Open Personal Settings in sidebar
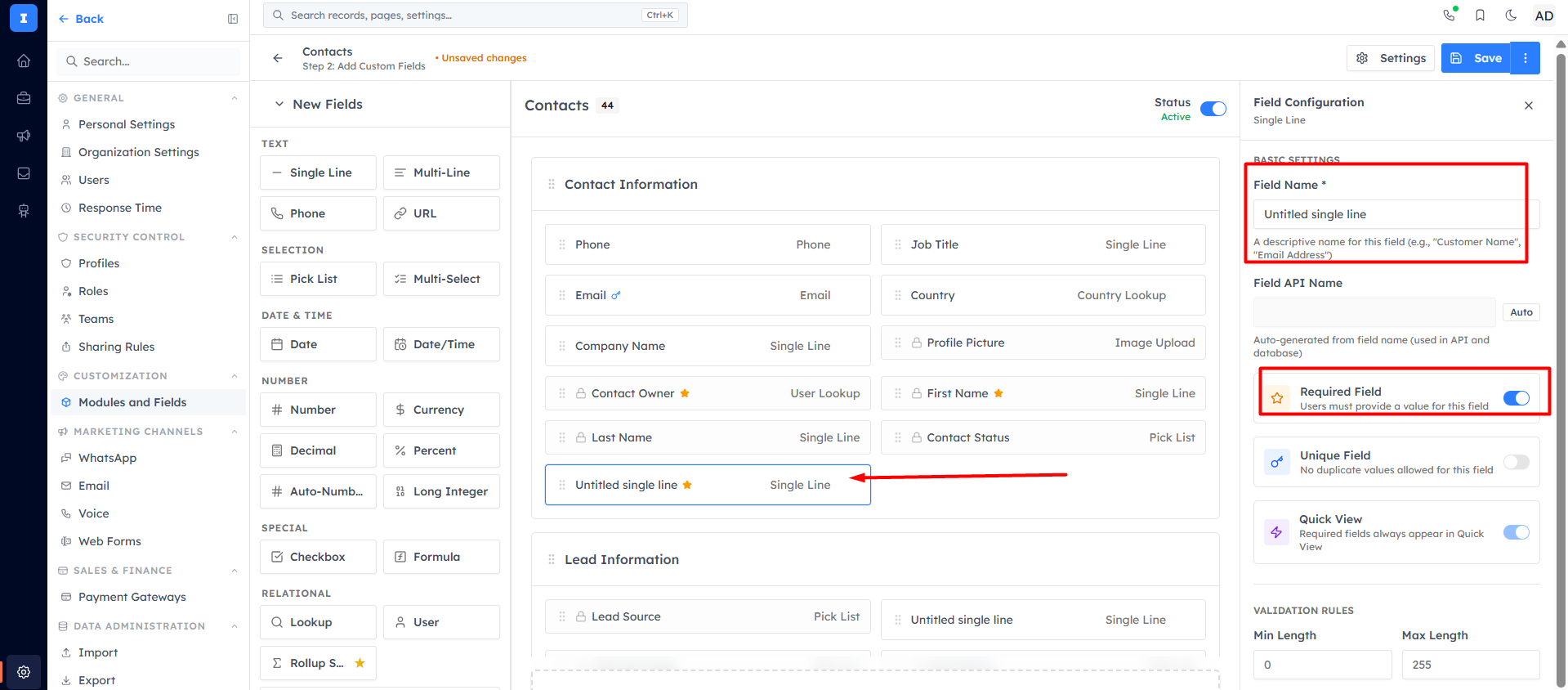 coord(147,124)
